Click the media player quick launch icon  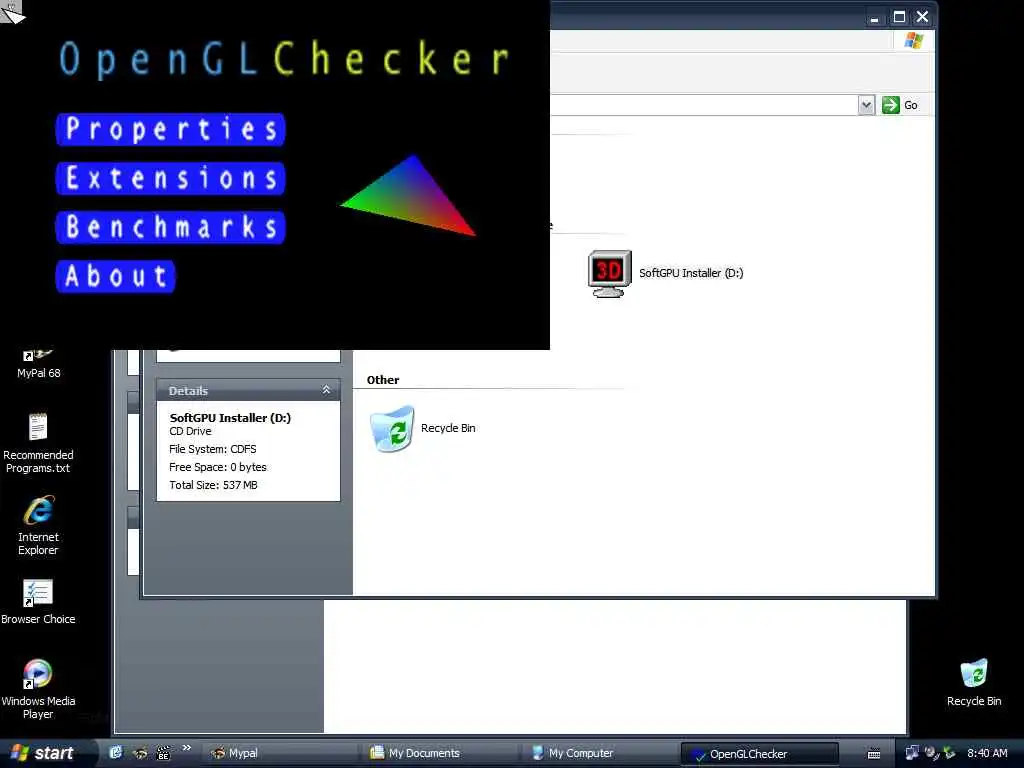(163, 753)
